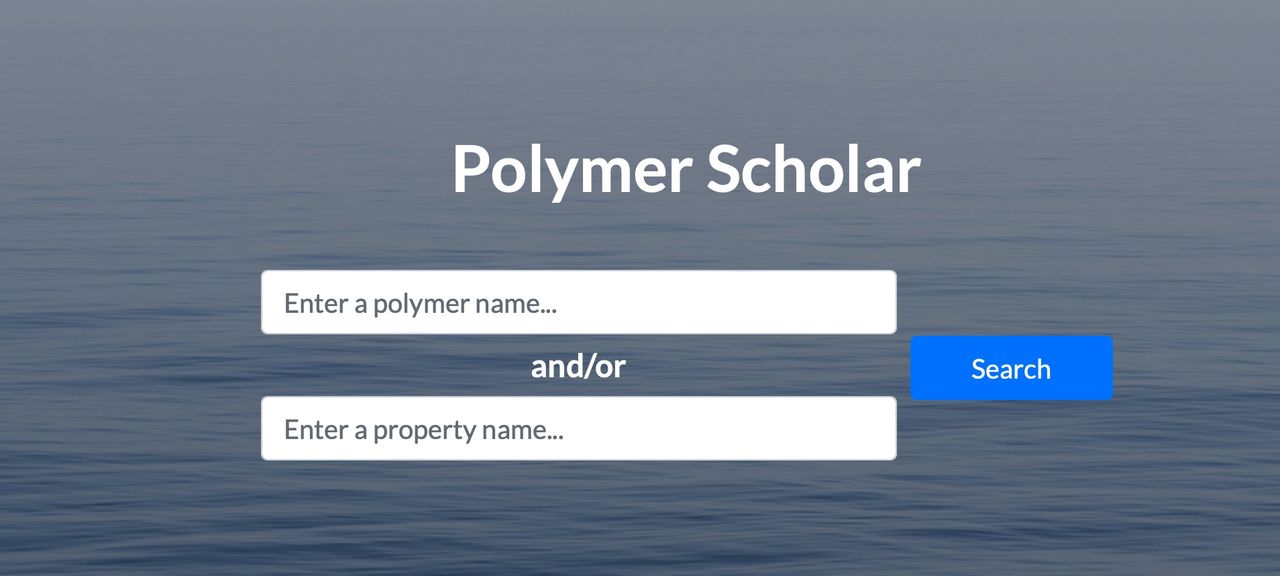Click the white and/or text

[578, 366]
